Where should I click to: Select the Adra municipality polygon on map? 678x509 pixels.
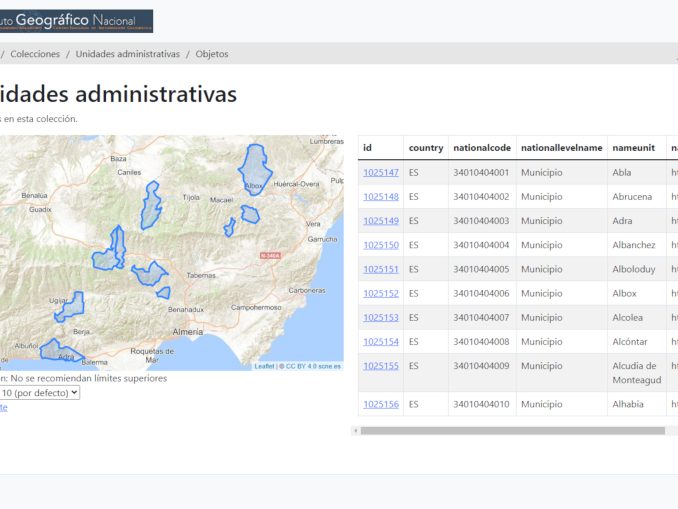56,349
